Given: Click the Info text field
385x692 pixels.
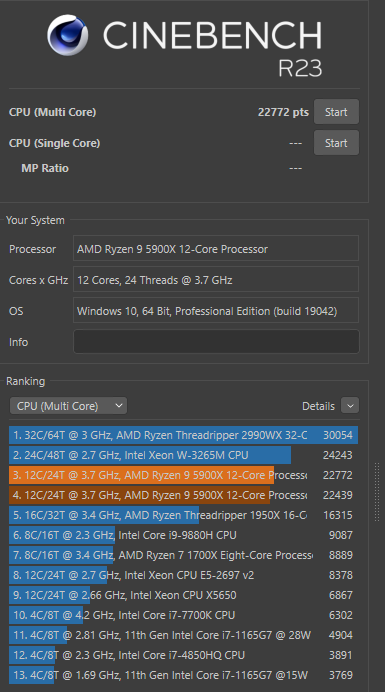Looking at the screenshot, I should [x=216, y=342].
